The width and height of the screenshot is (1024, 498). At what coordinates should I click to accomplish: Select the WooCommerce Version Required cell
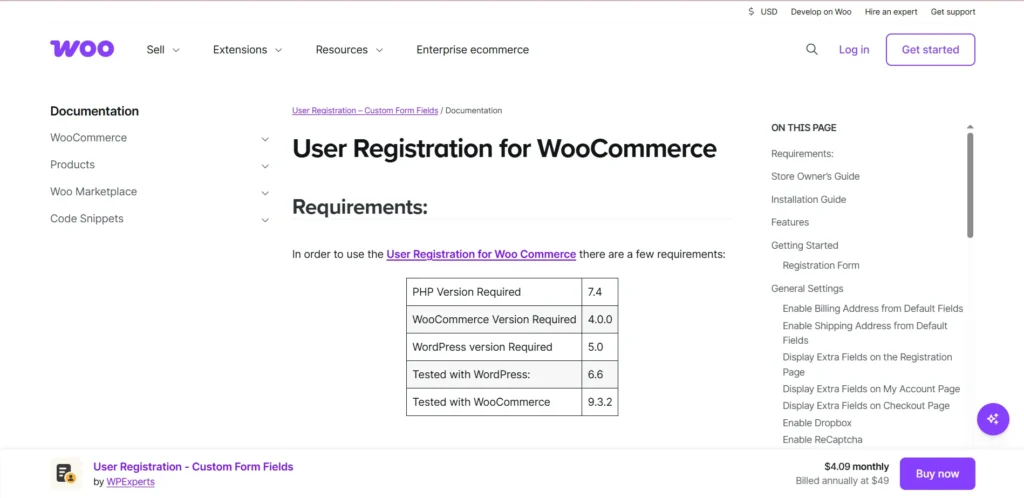(494, 319)
